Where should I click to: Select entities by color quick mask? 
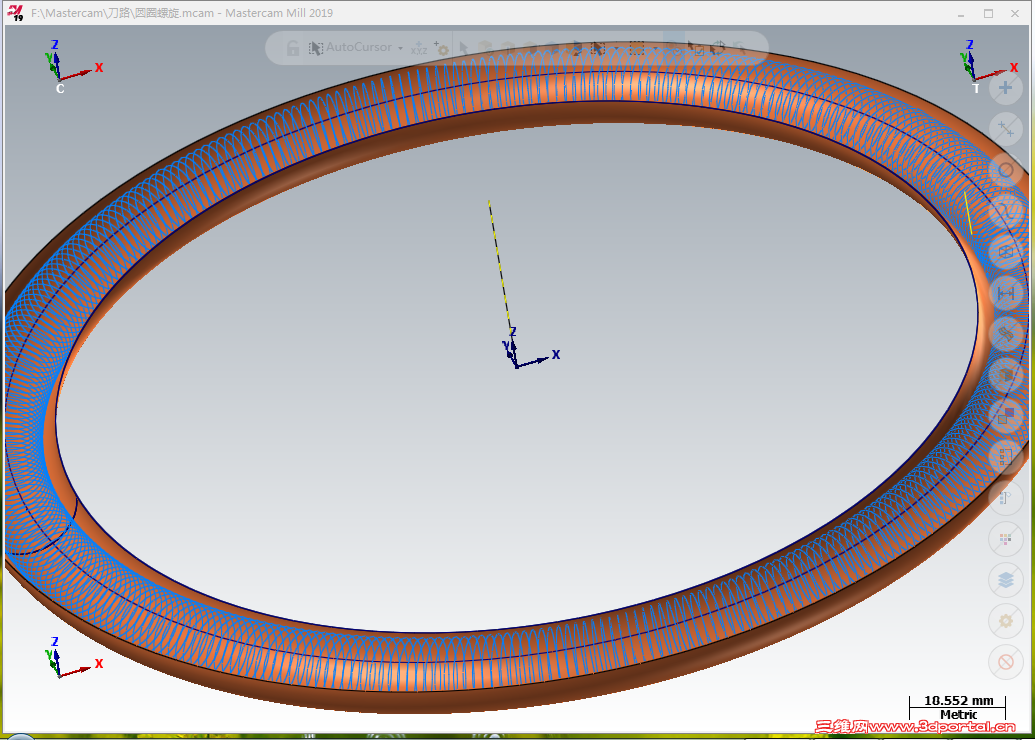[x=1005, y=416]
